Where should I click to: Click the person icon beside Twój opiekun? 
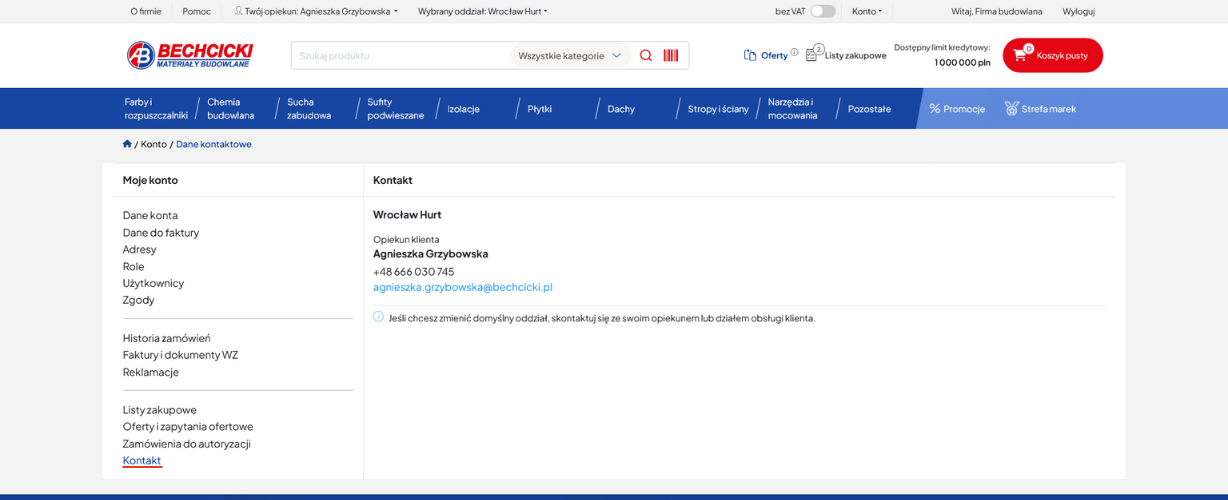[239, 11]
